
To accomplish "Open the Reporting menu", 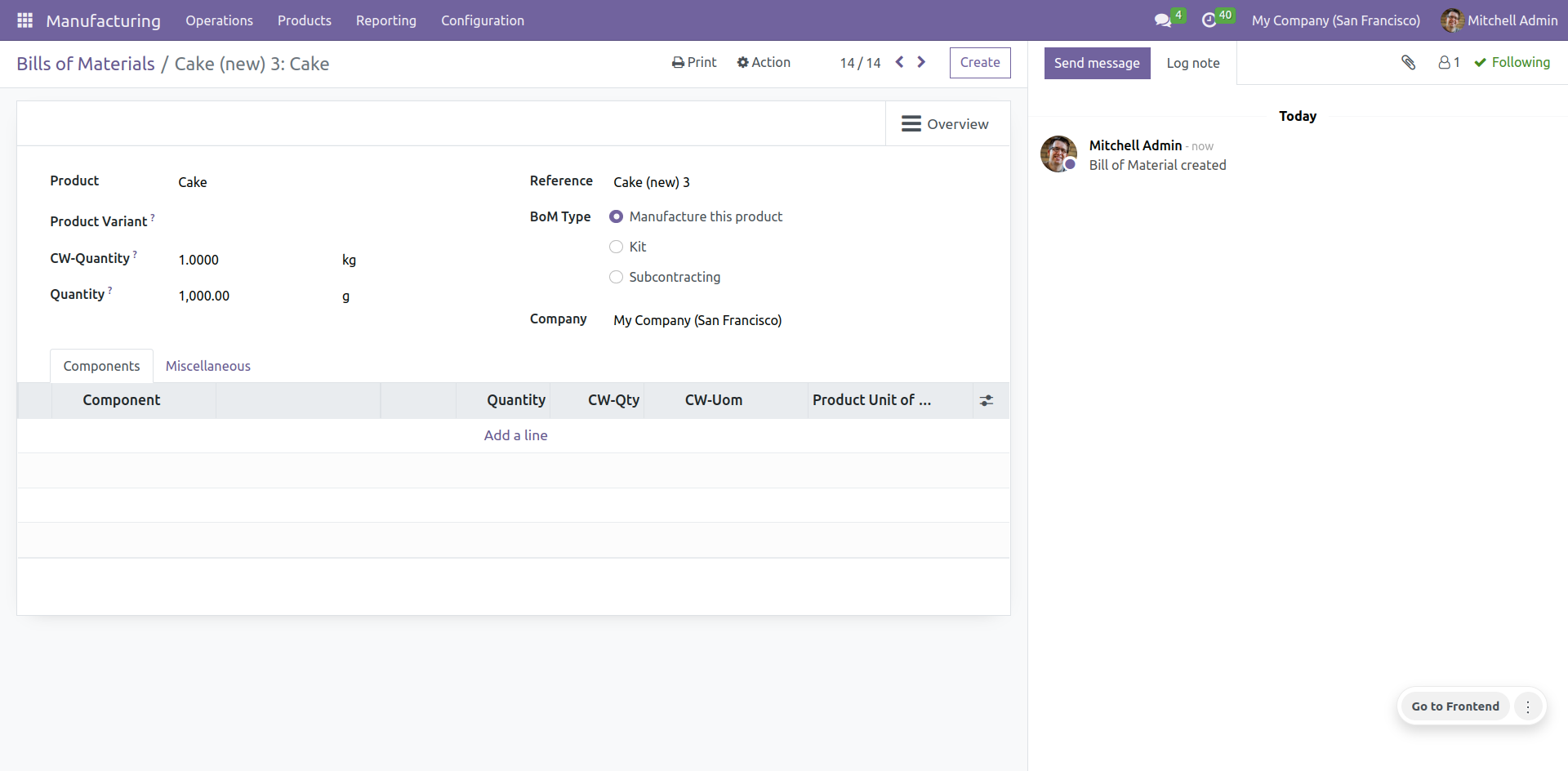I will click(386, 20).
